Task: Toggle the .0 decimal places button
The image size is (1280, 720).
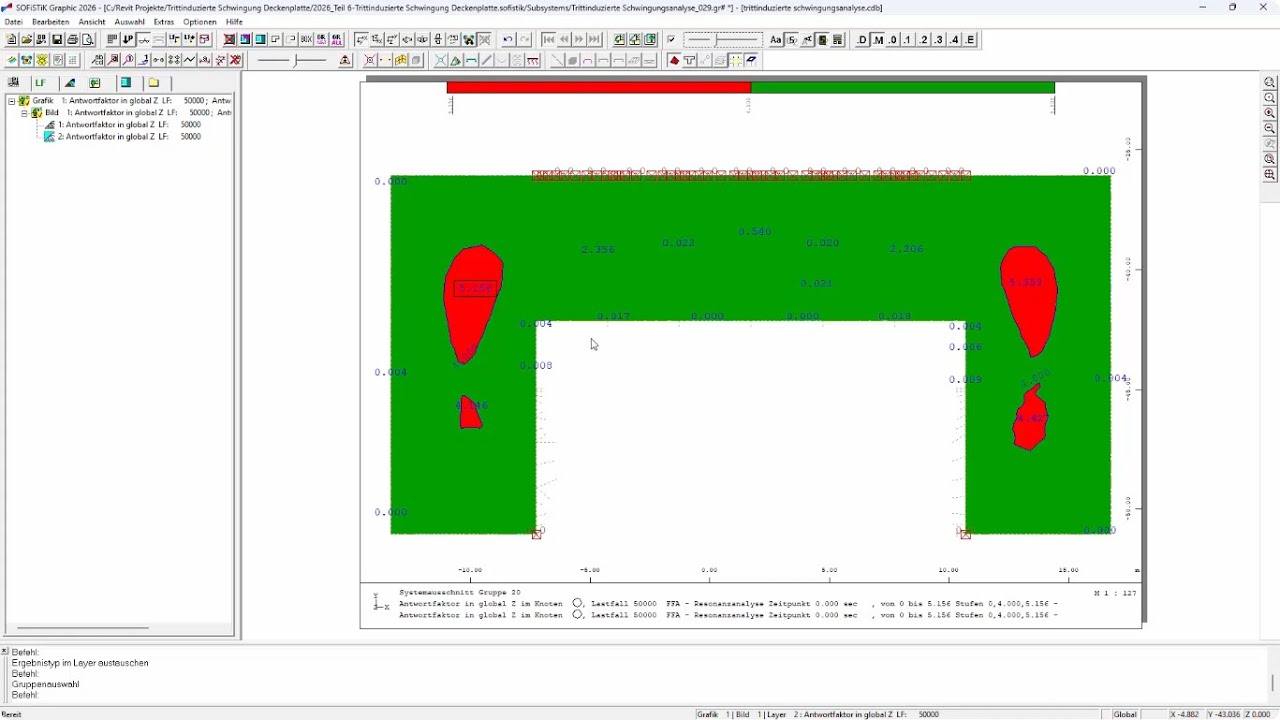Action: click(x=893, y=40)
